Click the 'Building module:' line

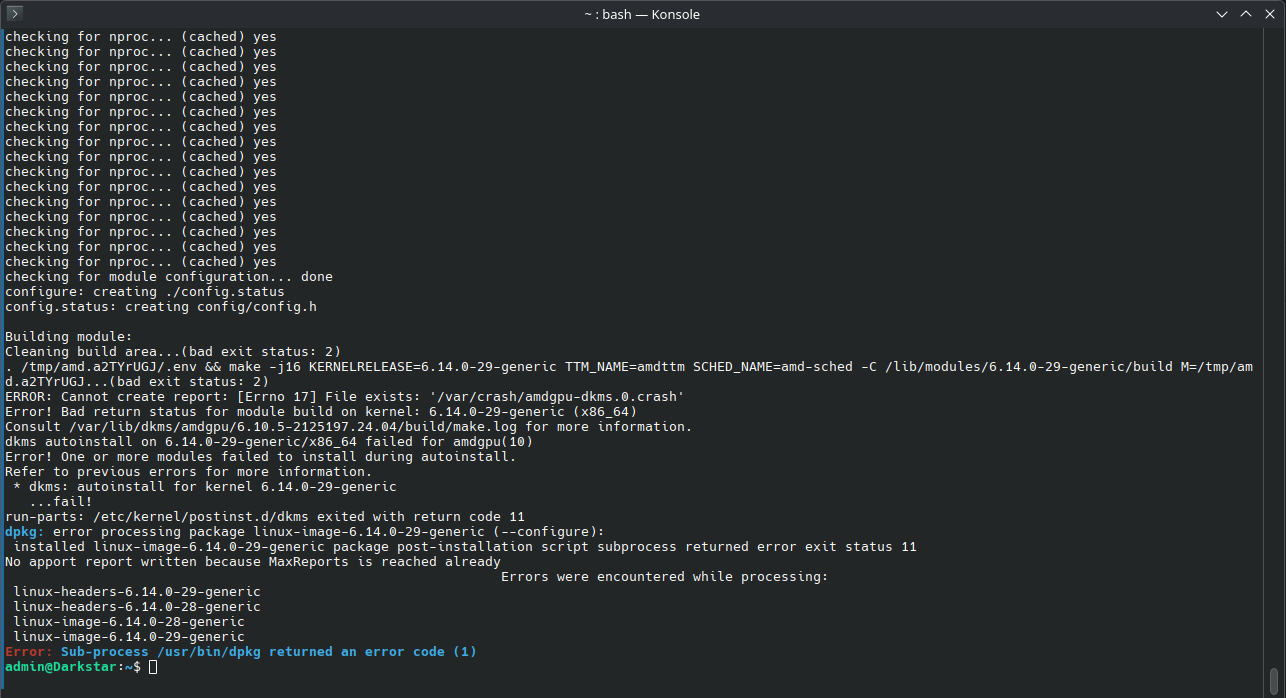(69, 337)
